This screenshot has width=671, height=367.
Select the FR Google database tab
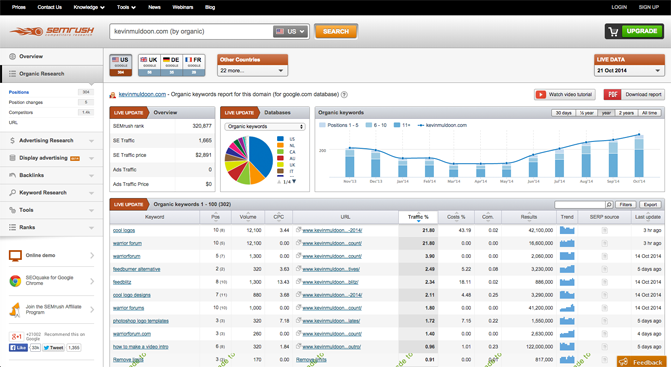click(x=194, y=65)
